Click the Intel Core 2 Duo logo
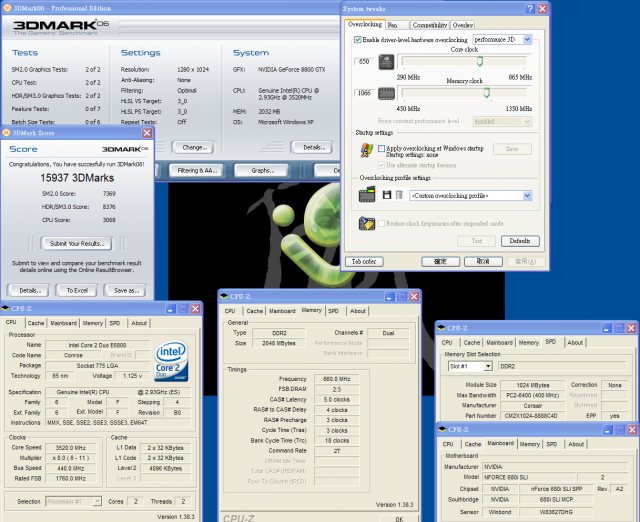This screenshot has width=640, height=522. coord(171,361)
